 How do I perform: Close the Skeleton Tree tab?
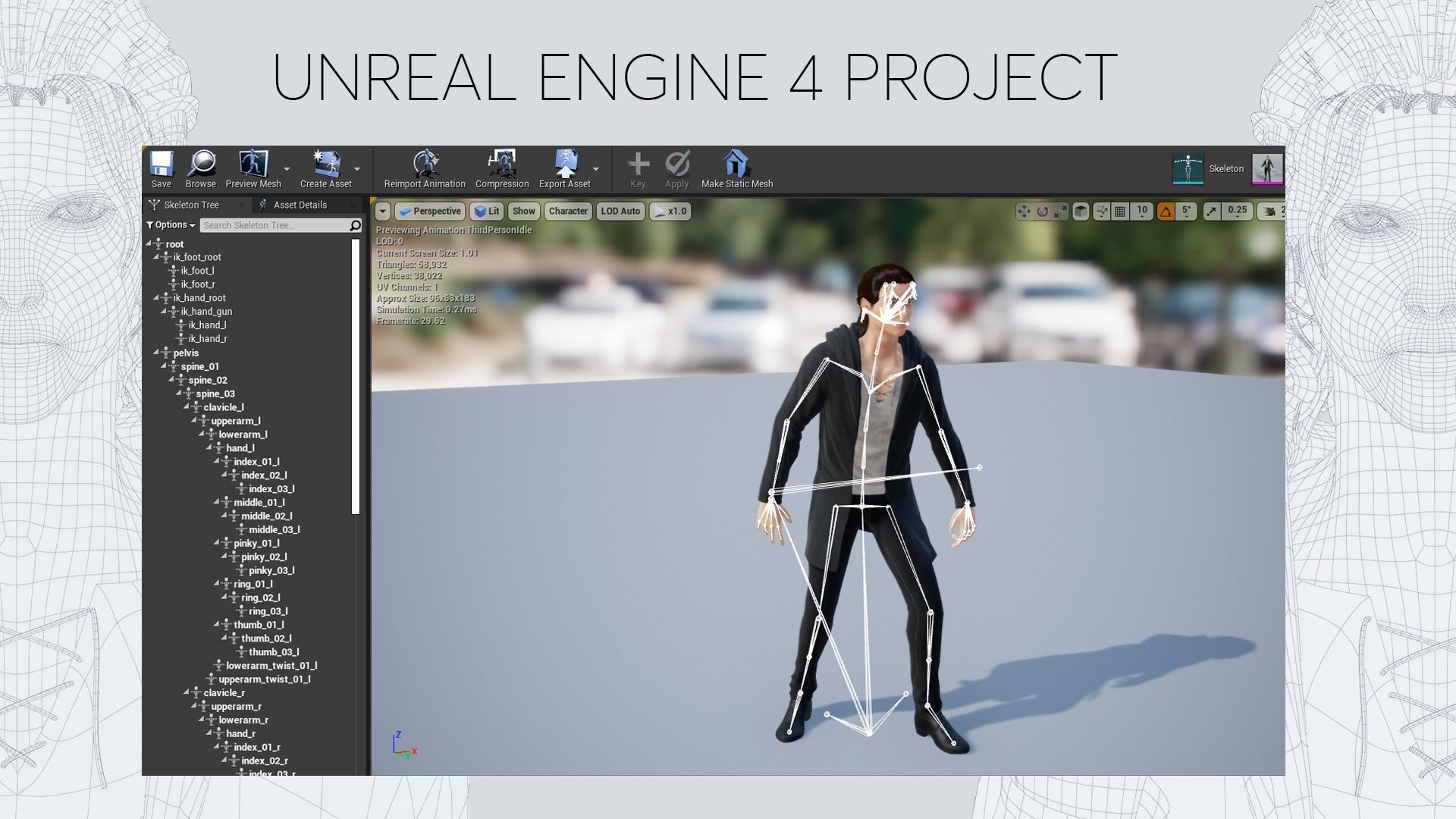tap(242, 205)
